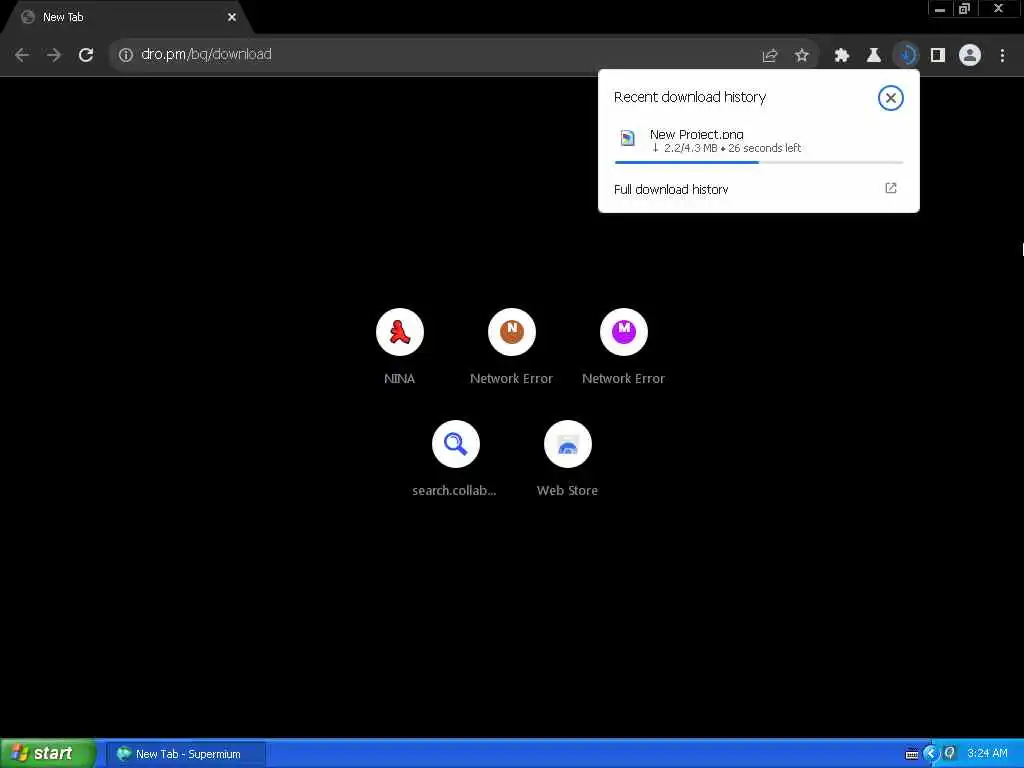Click the Recent download history title

[690, 97]
